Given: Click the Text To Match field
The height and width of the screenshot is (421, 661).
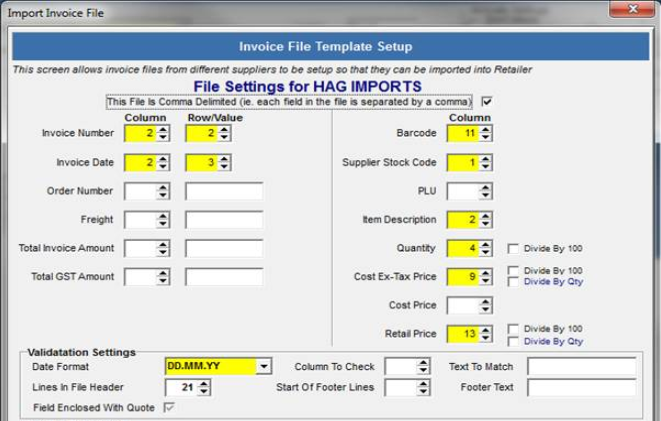Looking at the screenshot, I should coord(582,367).
